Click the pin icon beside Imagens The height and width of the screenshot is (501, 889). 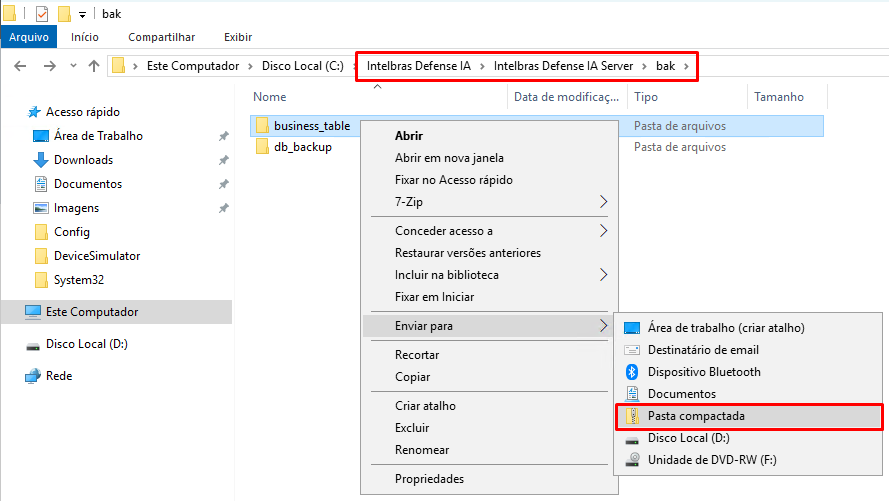pos(224,208)
